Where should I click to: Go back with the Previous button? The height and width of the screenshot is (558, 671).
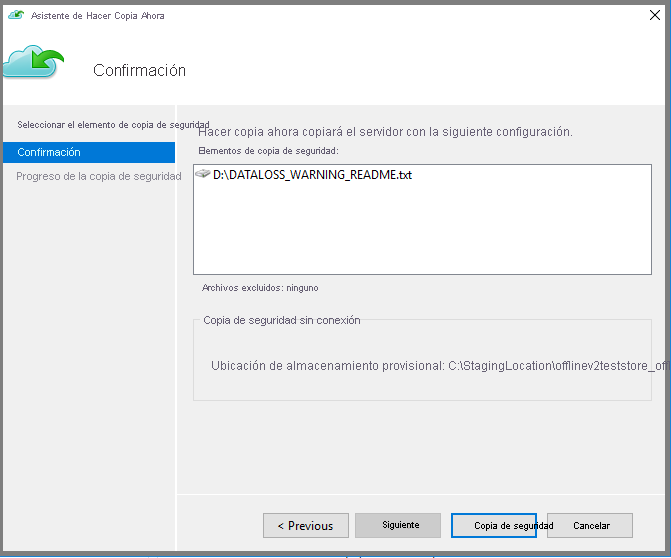coord(306,525)
